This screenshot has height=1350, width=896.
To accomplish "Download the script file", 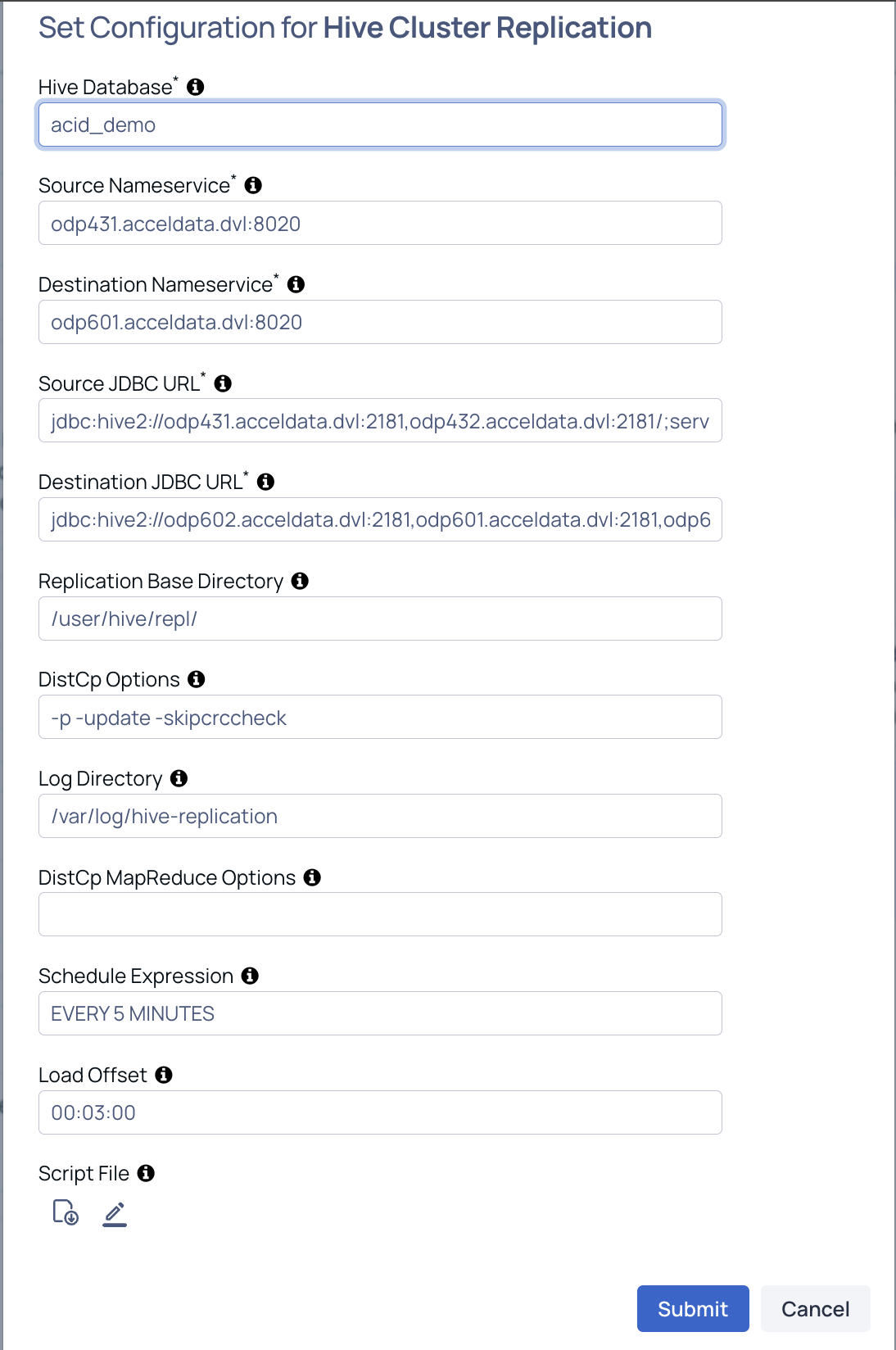I will click(66, 1212).
